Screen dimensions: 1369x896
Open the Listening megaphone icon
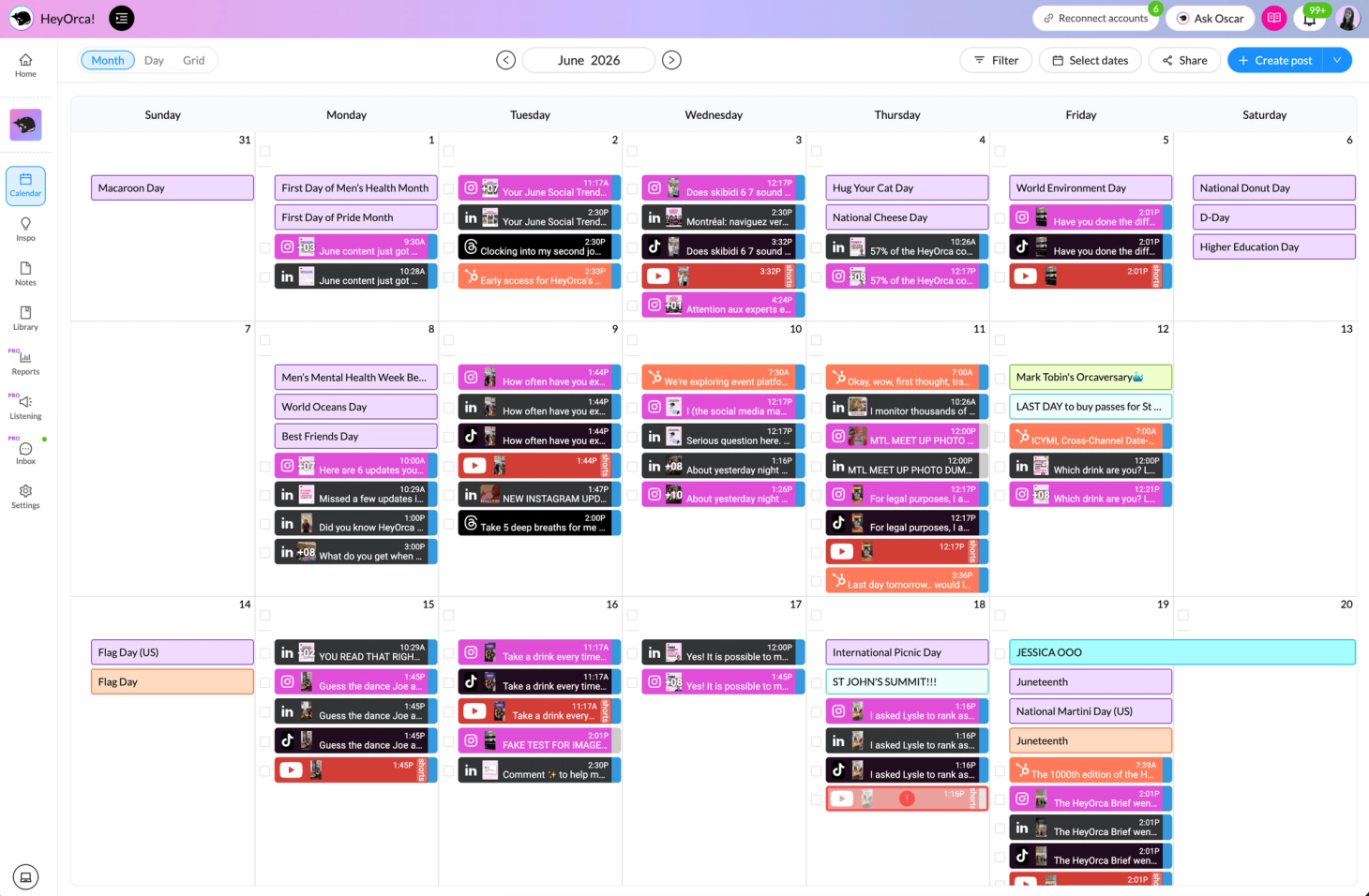(x=25, y=408)
